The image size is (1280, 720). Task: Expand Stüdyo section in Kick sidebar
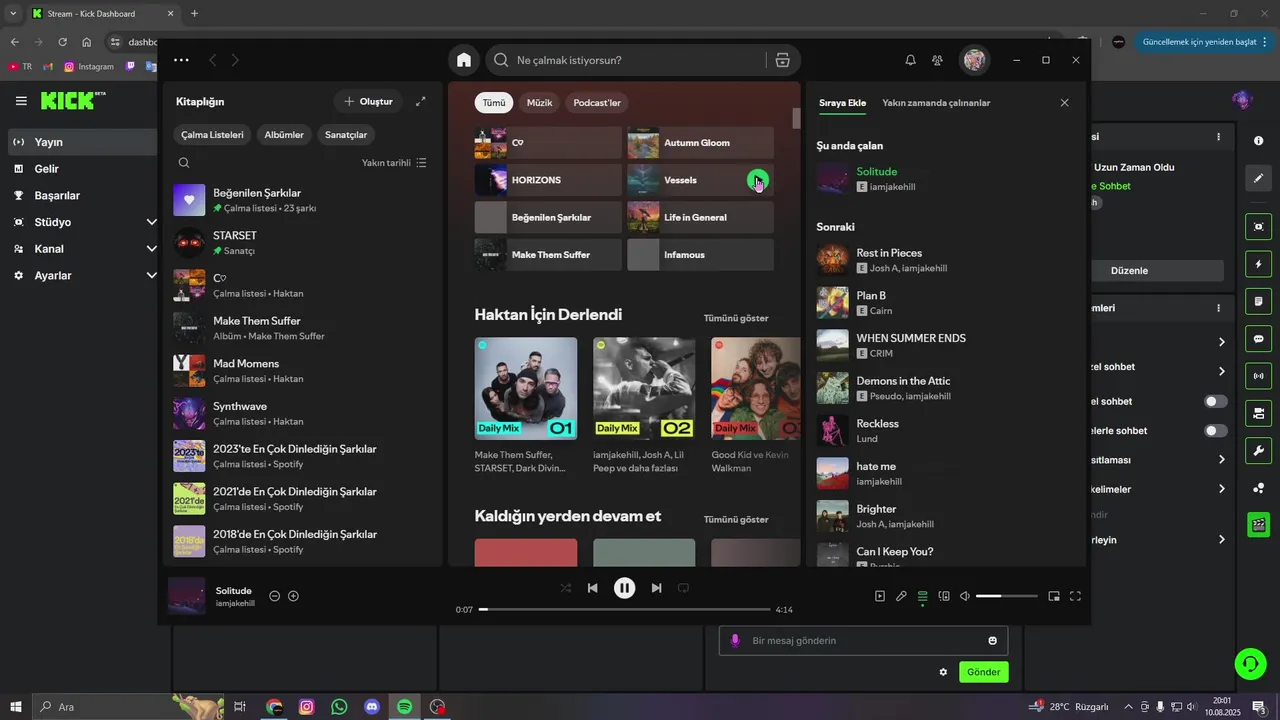pos(152,222)
